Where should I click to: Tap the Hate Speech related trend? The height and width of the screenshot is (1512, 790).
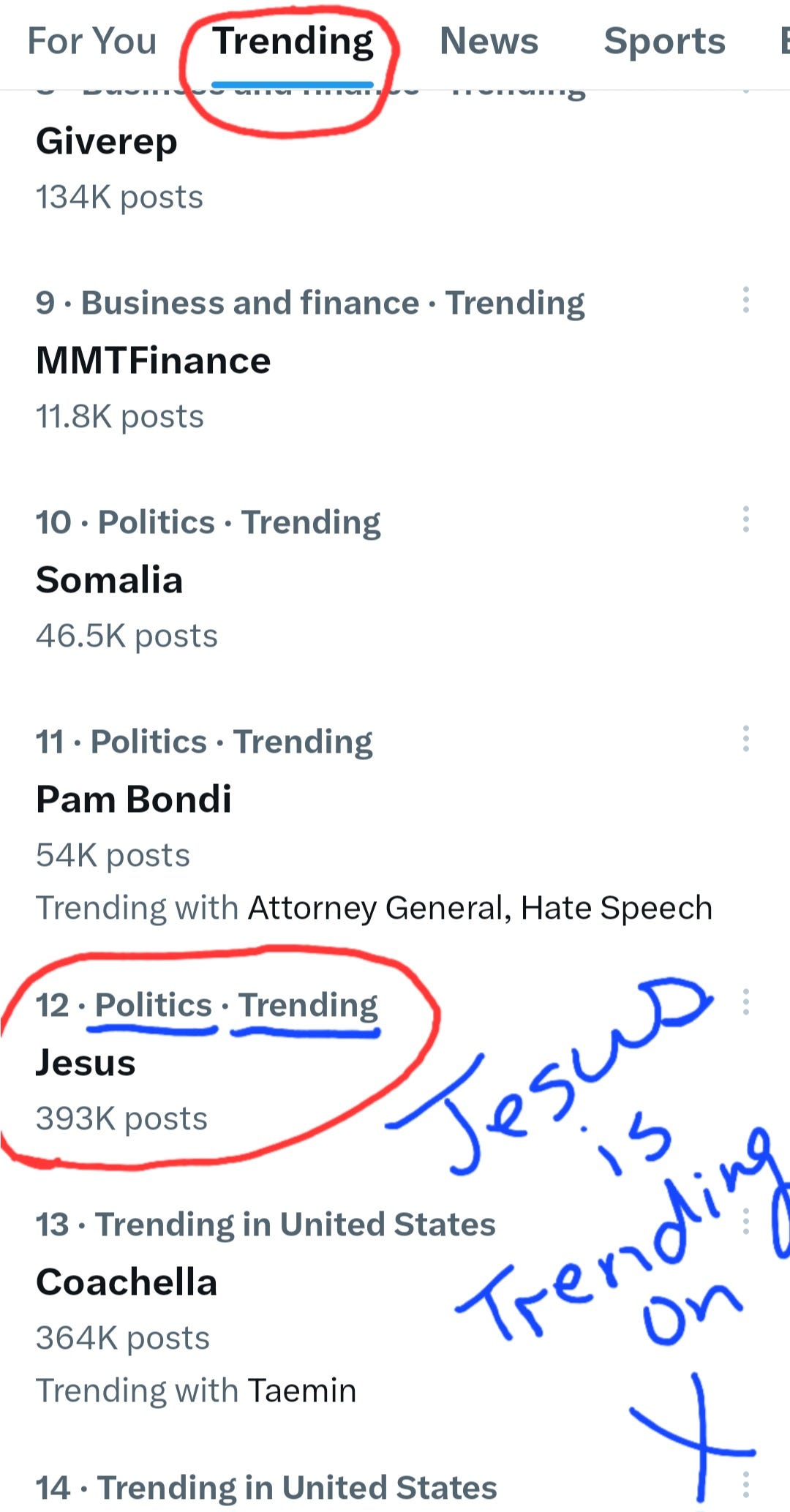[x=616, y=908]
